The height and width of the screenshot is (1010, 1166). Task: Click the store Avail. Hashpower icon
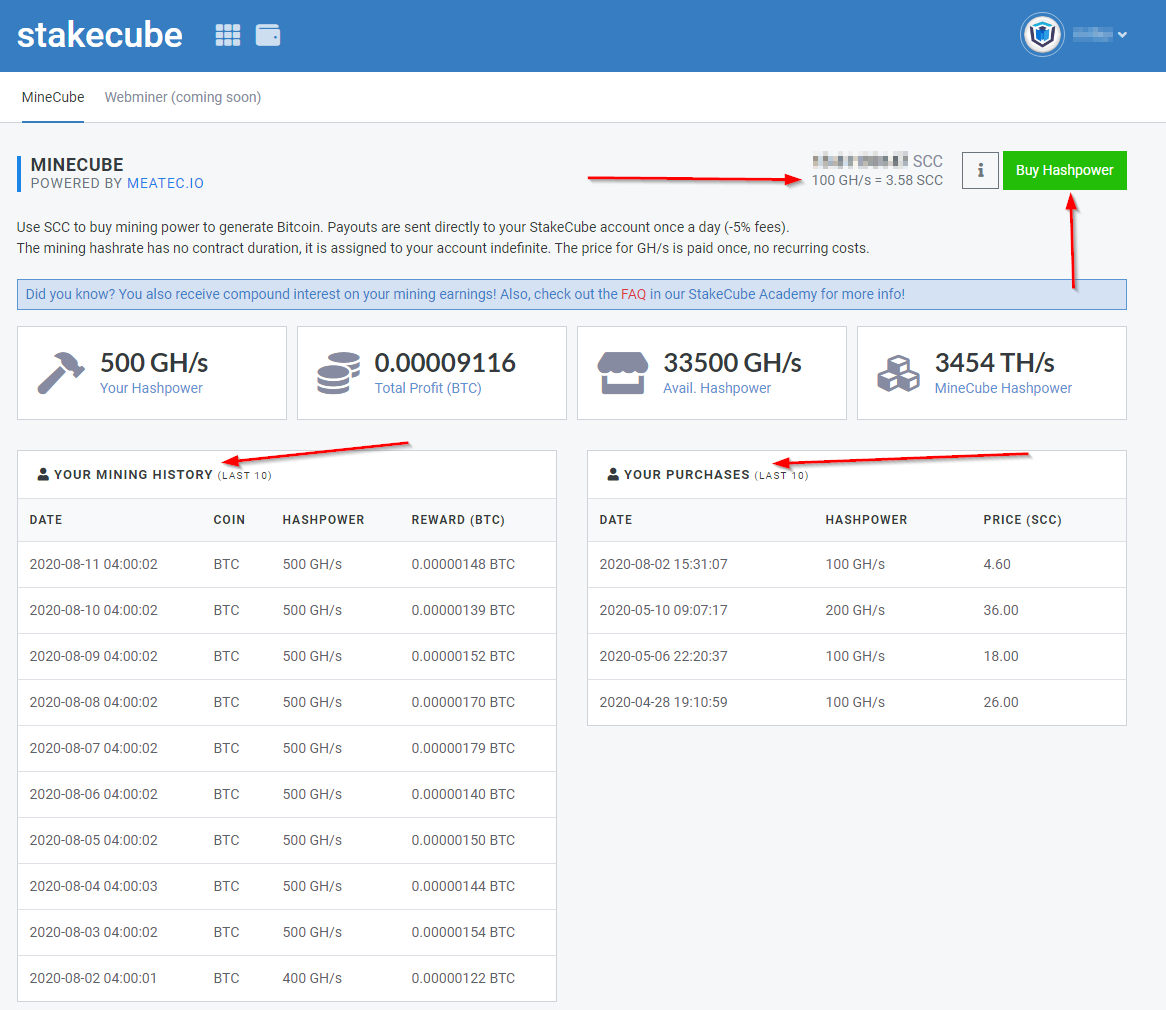coord(622,373)
